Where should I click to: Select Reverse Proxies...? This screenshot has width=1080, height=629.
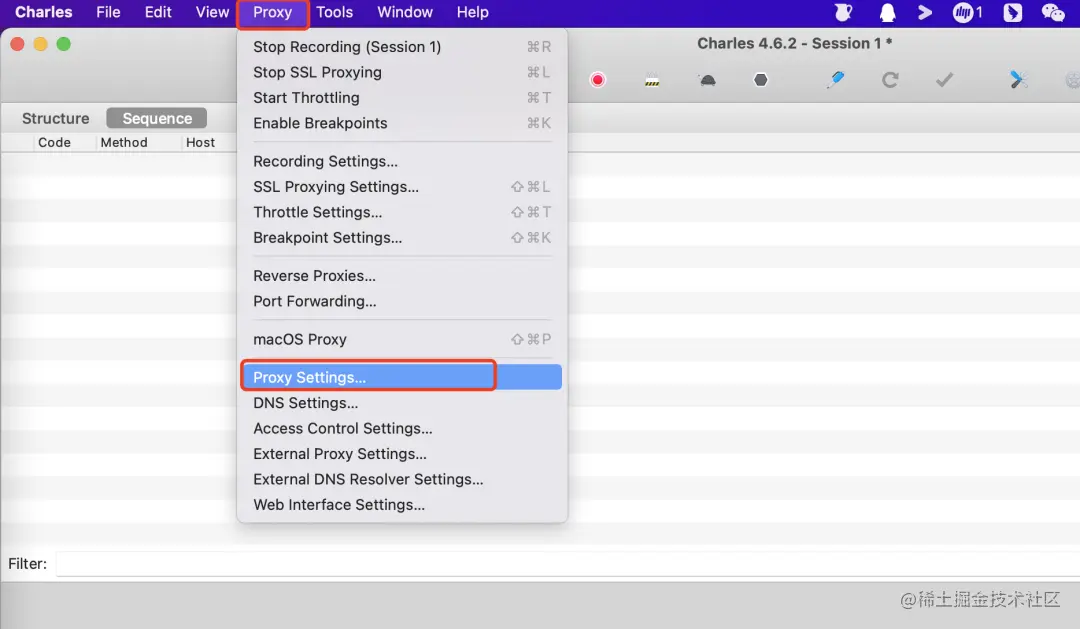(402, 276)
